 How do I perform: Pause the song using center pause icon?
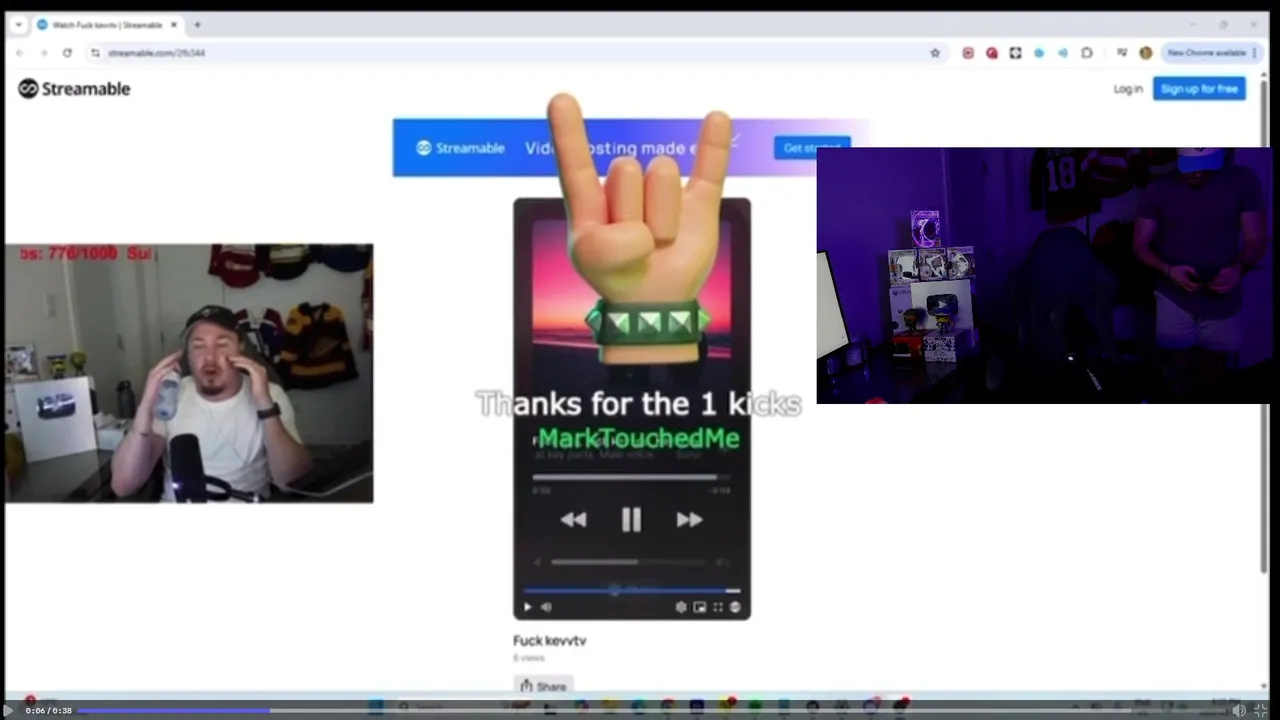631,519
